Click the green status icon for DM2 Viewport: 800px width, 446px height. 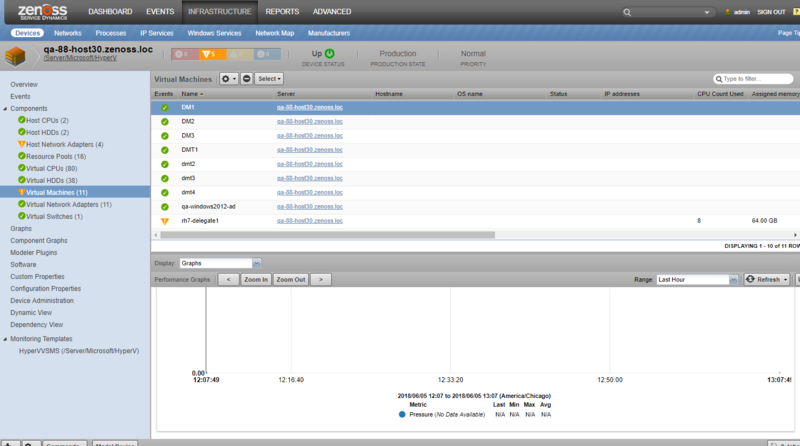164,122
